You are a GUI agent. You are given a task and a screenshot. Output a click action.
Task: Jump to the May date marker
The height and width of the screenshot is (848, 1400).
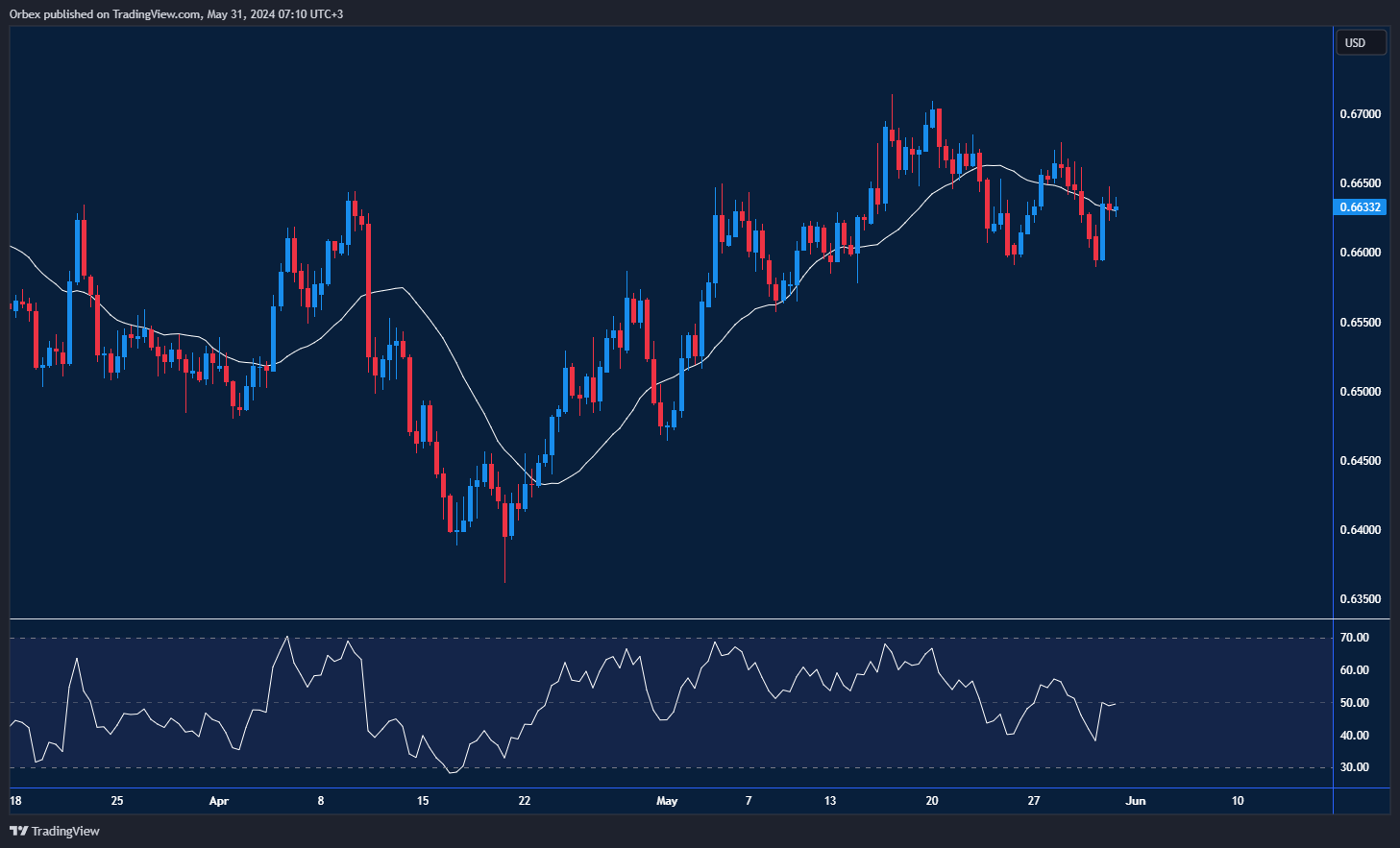666,801
